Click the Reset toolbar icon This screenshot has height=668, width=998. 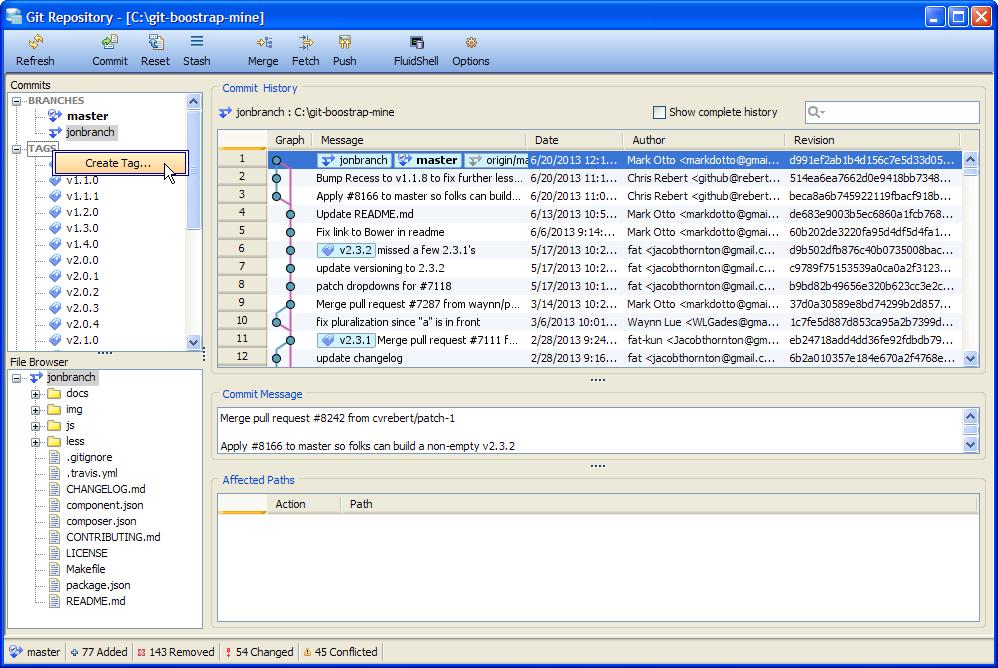(155, 50)
